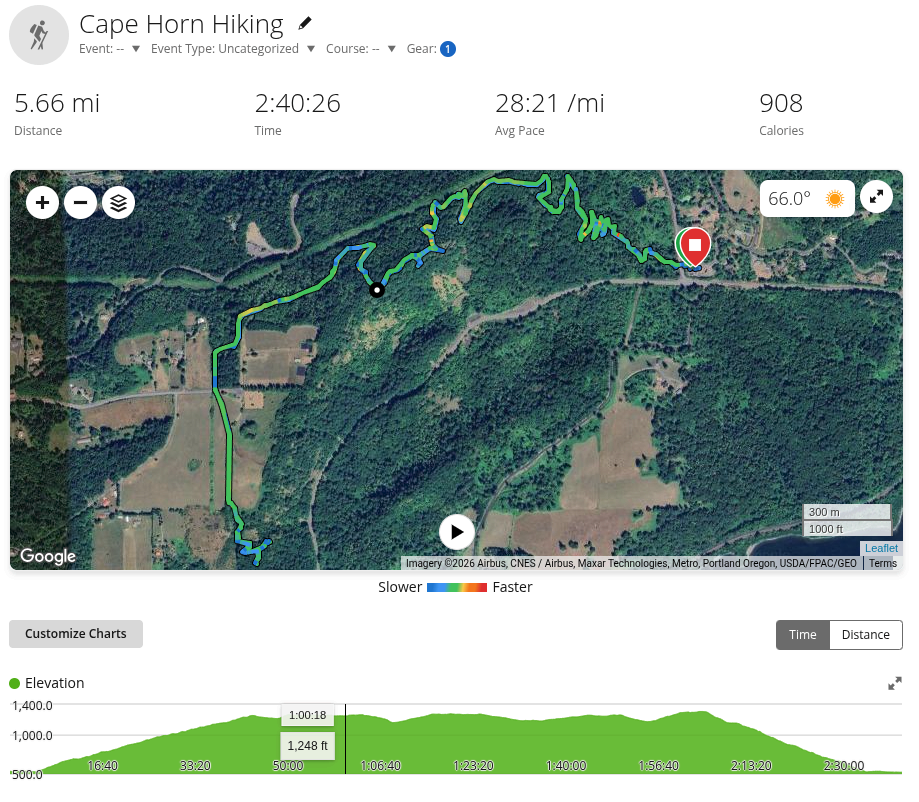Click the red finish marker on map
The width and height of the screenshot is (919, 802).
tap(695, 247)
